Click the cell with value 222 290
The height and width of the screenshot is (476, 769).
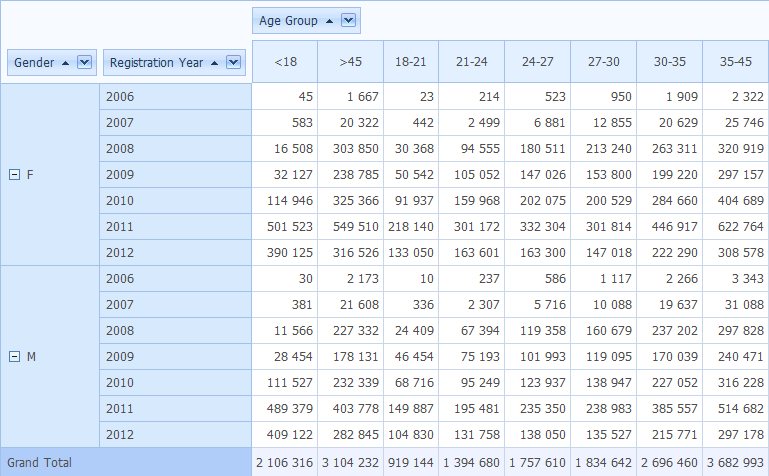click(x=669, y=252)
